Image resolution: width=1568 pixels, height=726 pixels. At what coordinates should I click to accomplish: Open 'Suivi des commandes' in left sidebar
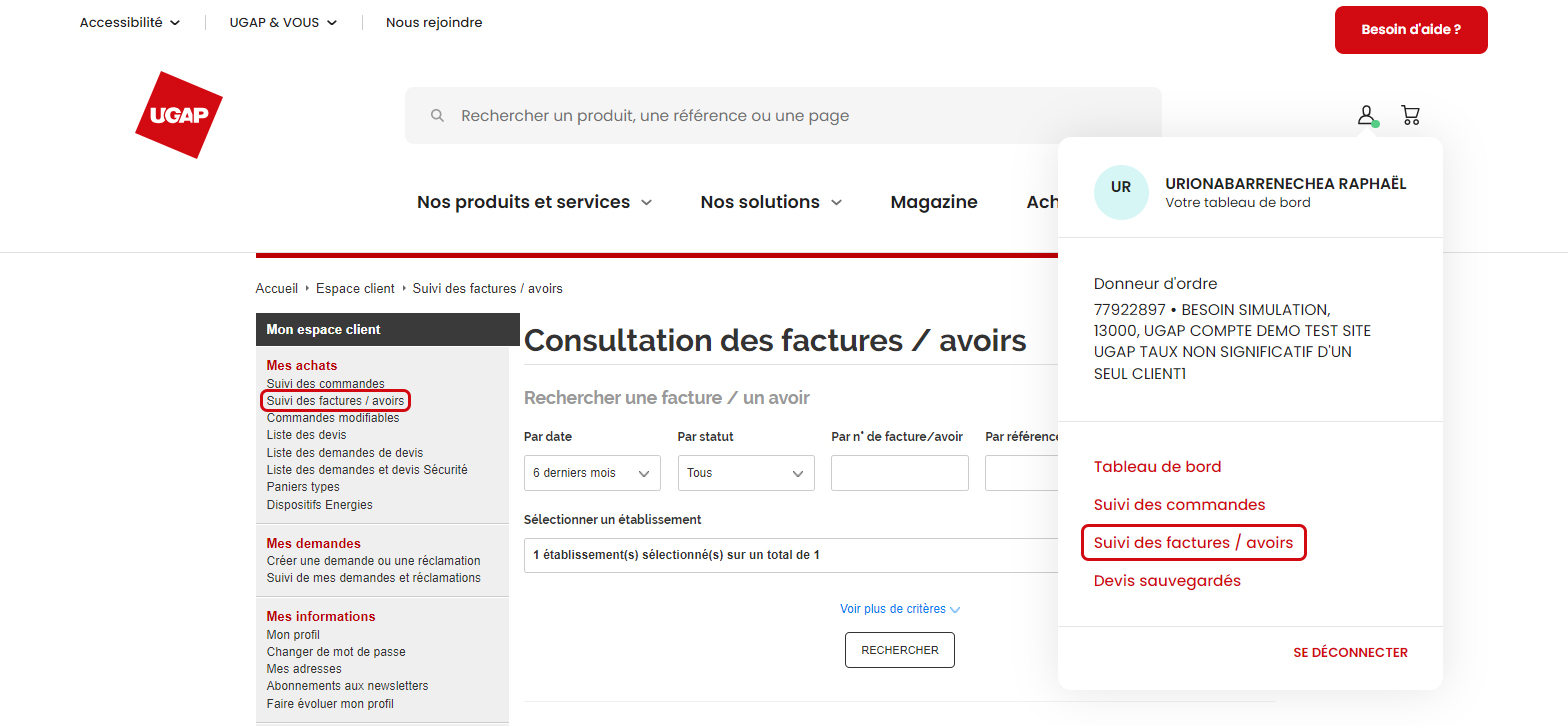325,384
